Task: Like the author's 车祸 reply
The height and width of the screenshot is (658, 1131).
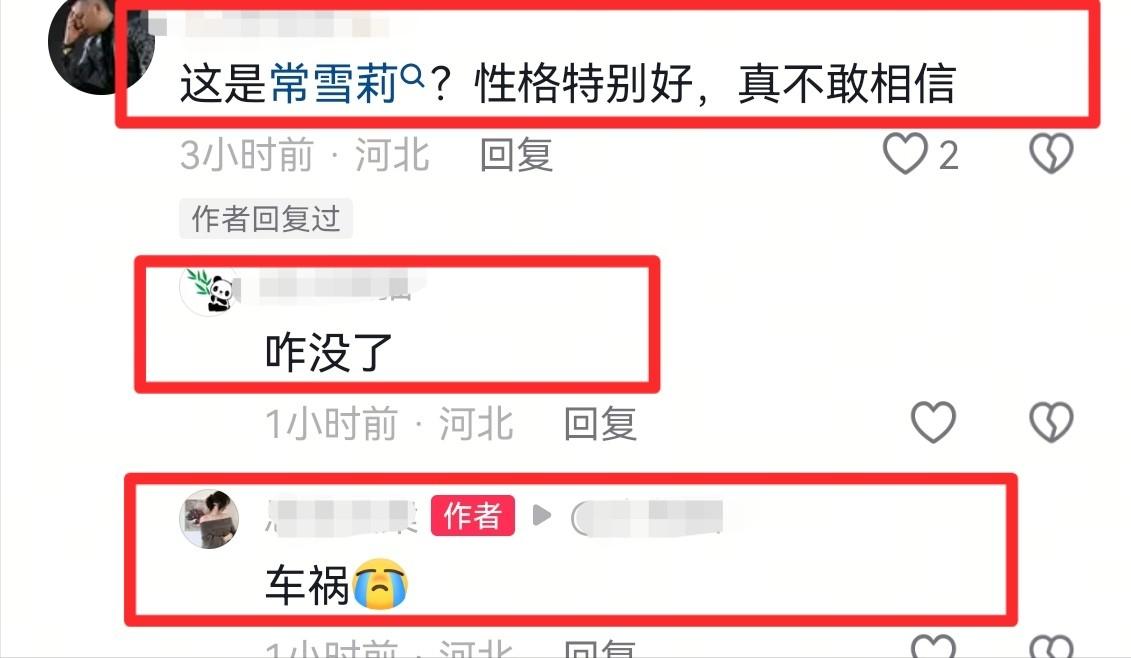Action: [933, 647]
